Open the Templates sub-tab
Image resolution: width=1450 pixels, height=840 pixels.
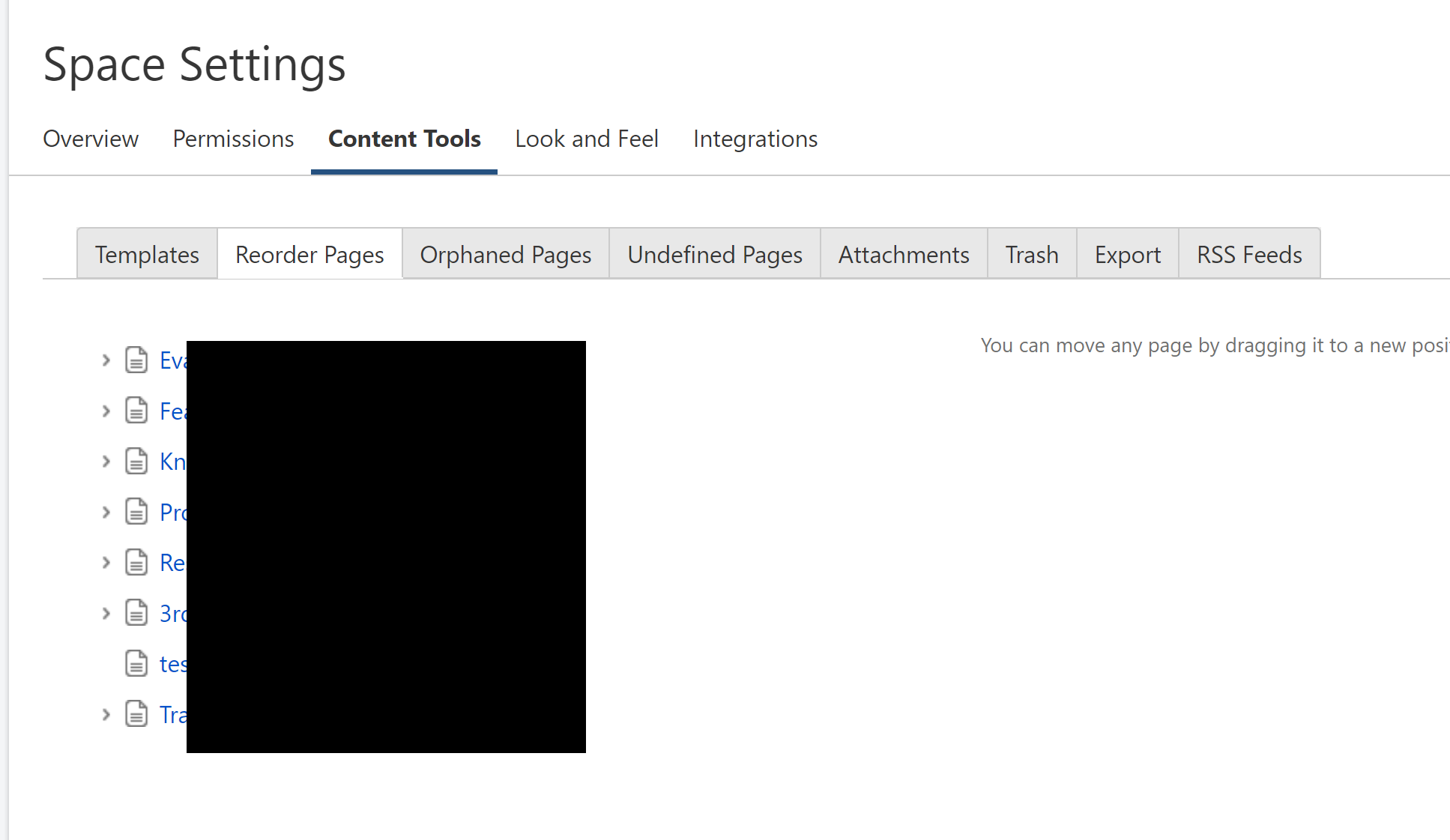point(147,254)
